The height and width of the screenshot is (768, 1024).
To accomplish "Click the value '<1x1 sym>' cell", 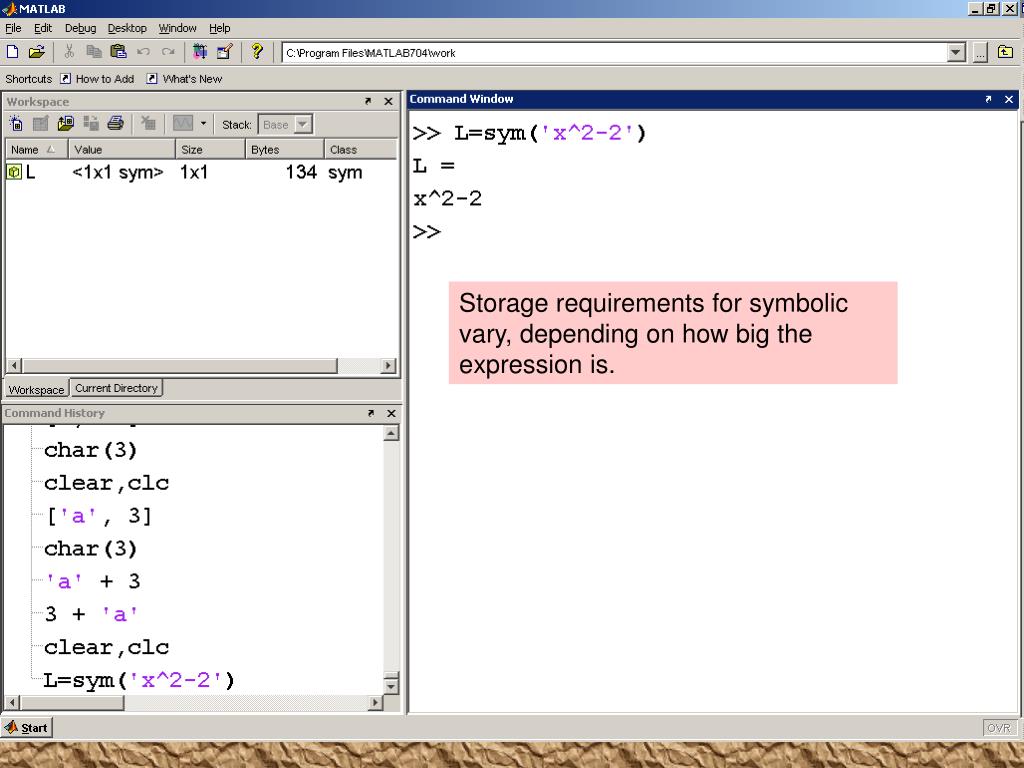I will [x=118, y=172].
